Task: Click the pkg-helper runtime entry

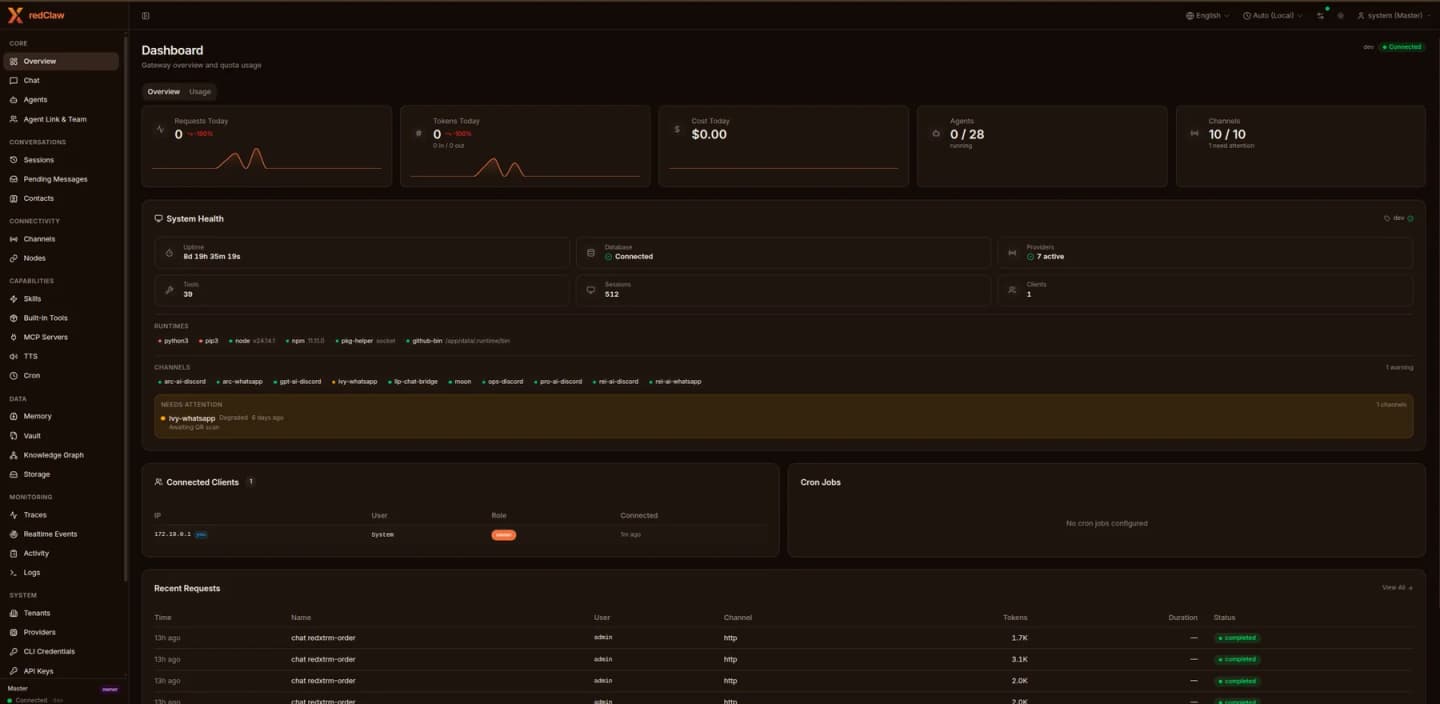Action: [366, 341]
